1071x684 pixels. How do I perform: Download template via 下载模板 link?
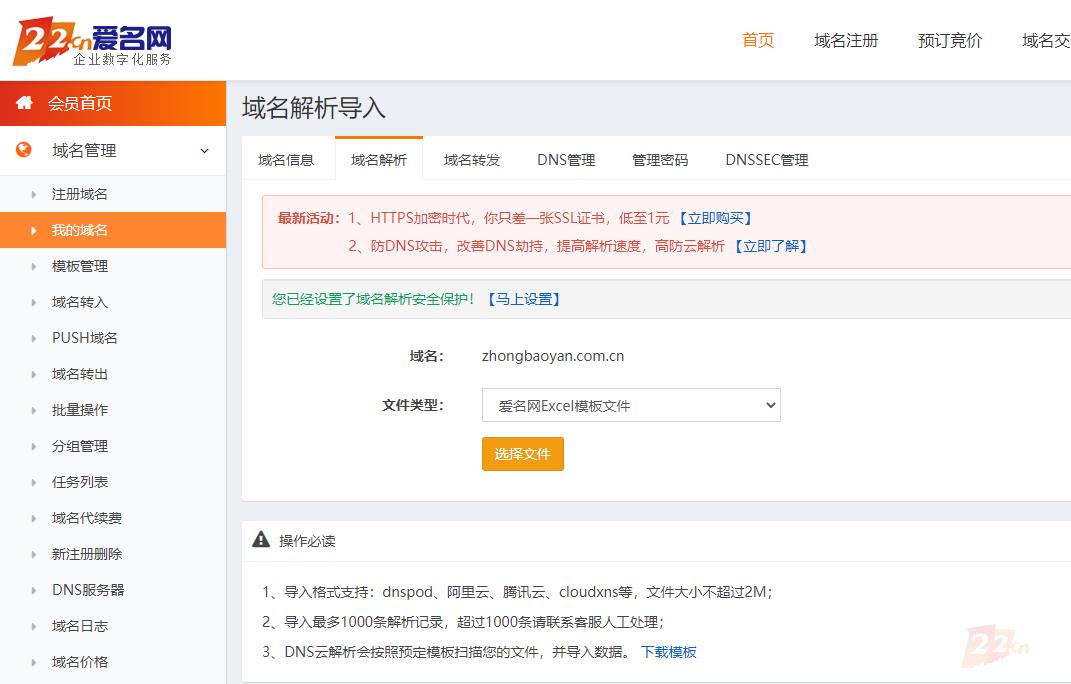click(x=669, y=652)
